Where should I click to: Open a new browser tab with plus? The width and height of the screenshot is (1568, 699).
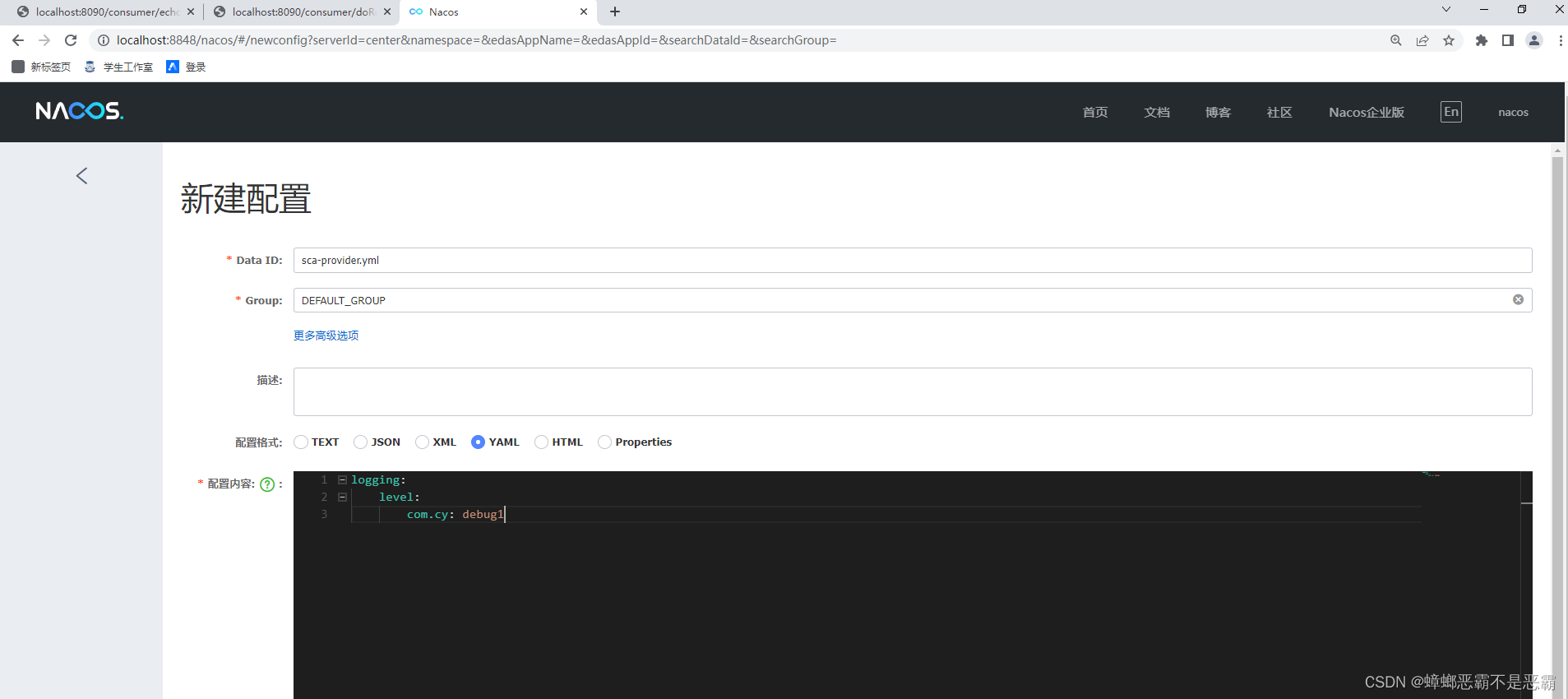tap(615, 12)
